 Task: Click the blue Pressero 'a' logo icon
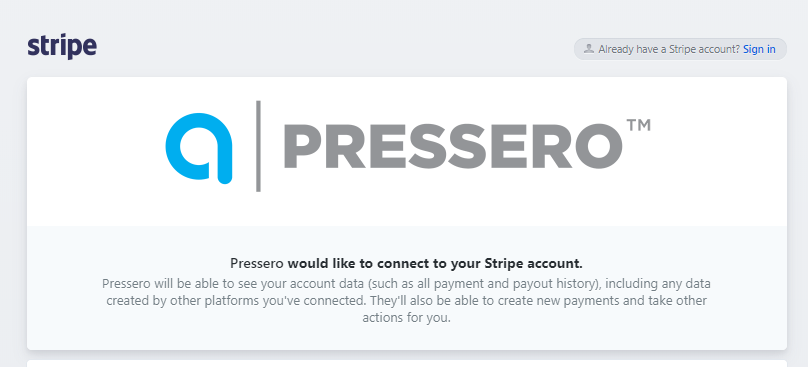[x=199, y=148]
